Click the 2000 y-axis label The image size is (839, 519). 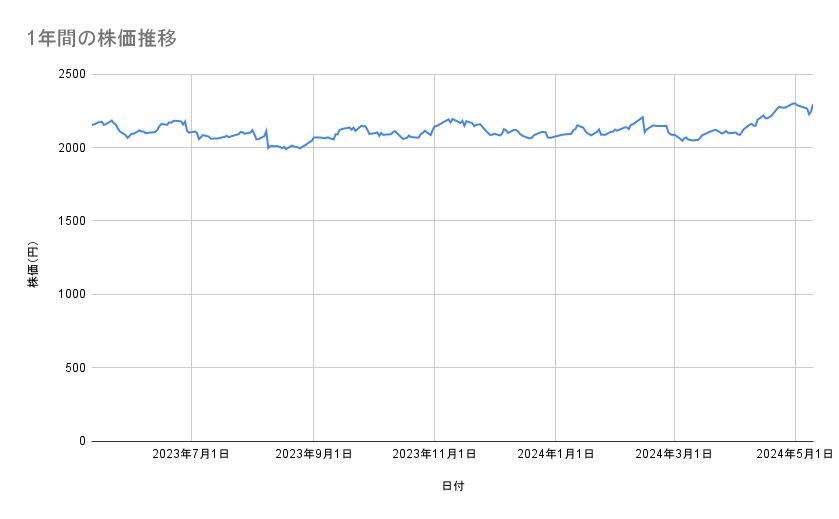69,147
